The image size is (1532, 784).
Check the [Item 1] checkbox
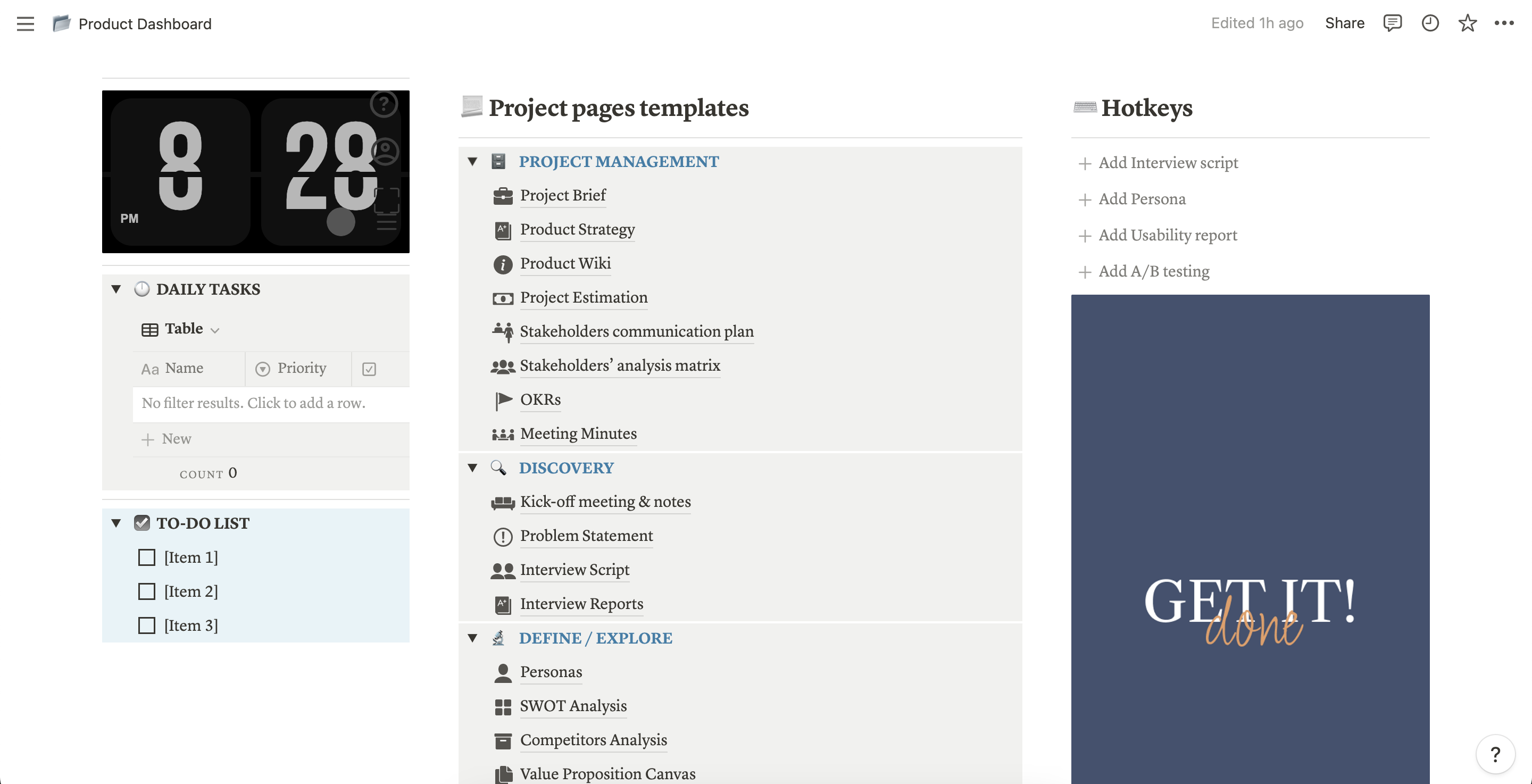tap(146, 557)
